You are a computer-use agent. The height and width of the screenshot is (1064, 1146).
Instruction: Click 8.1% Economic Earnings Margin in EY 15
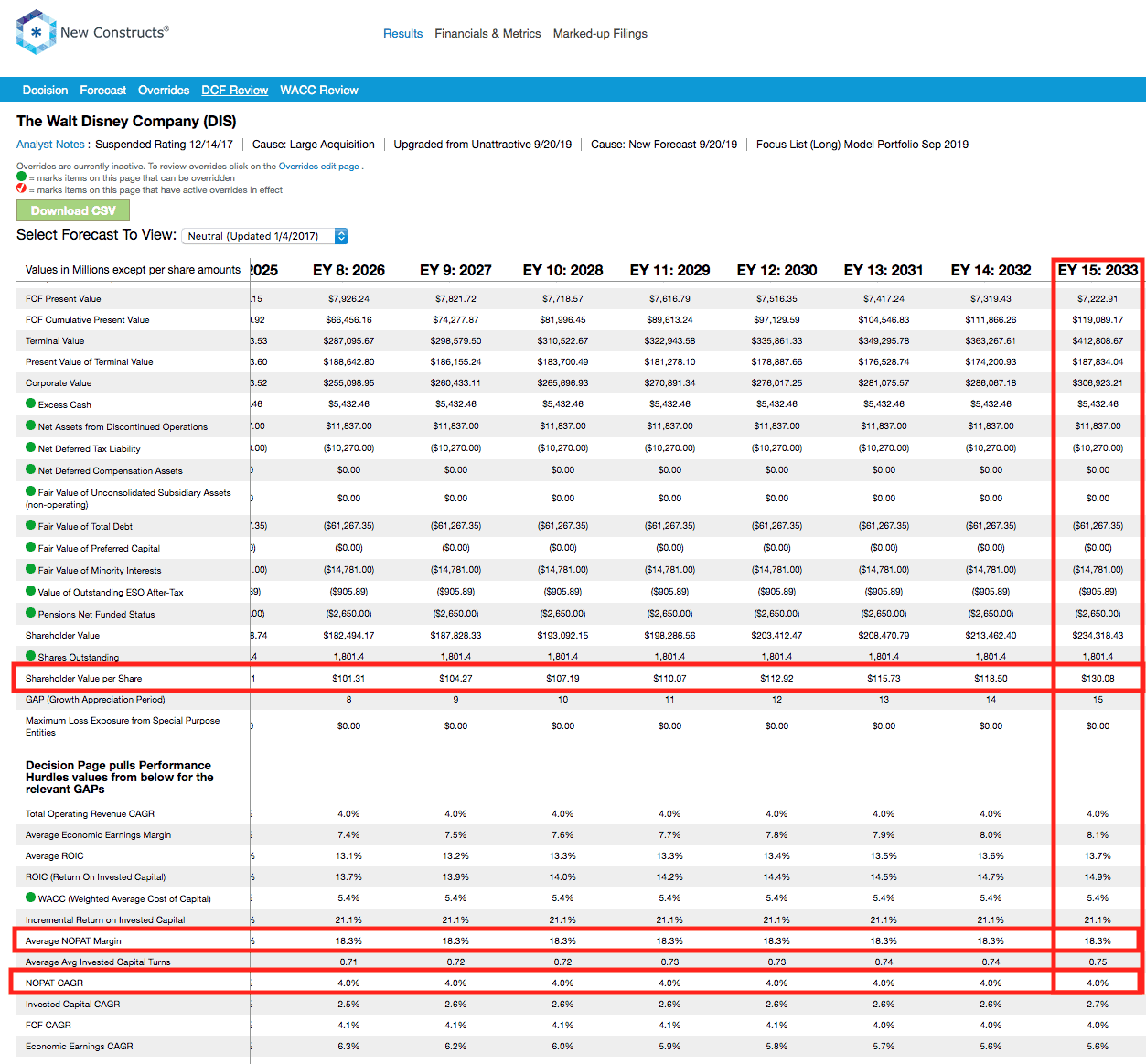pyautogui.click(x=1098, y=835)
